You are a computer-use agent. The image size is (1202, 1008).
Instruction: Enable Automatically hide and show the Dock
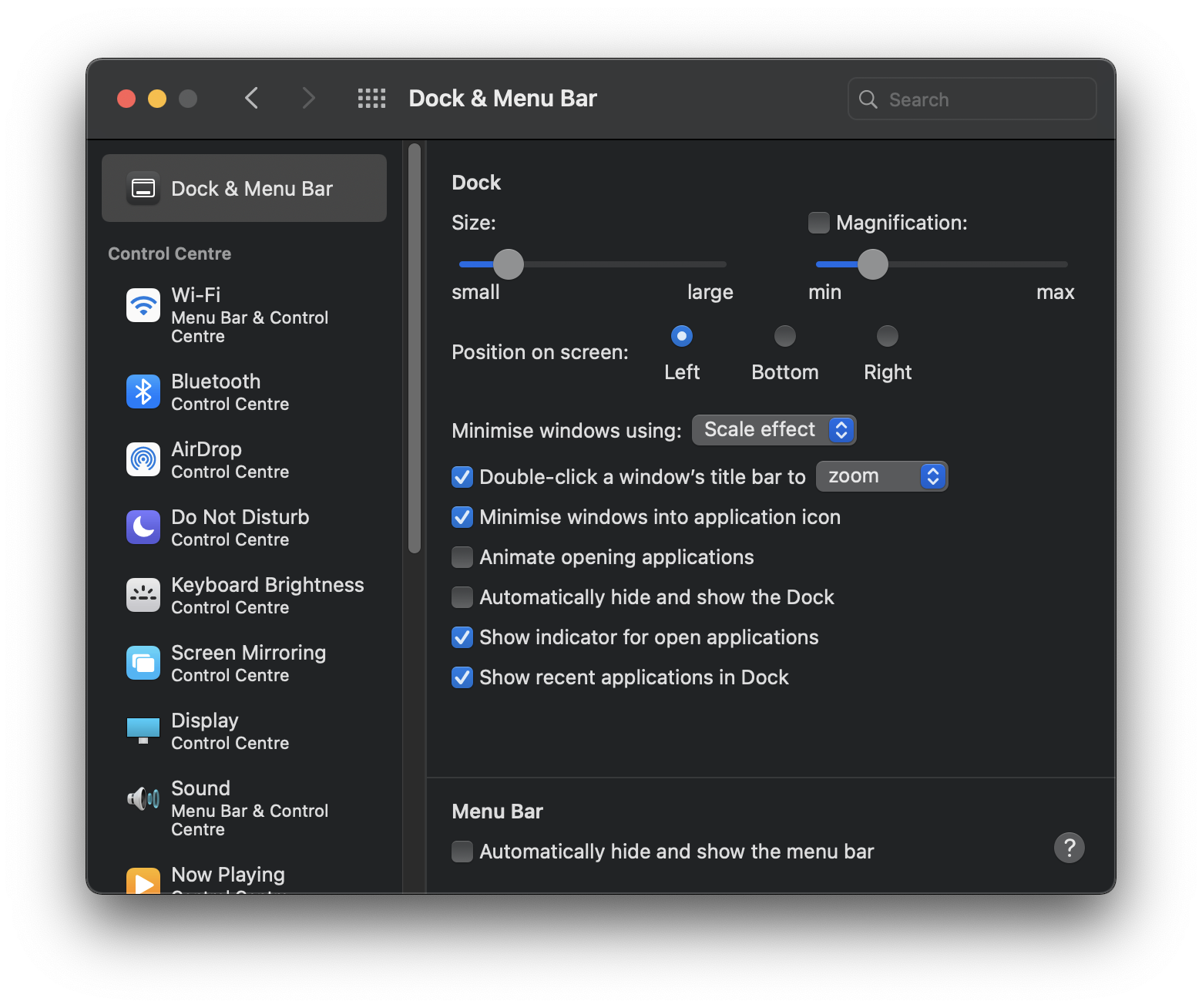(x=462, y=597)
